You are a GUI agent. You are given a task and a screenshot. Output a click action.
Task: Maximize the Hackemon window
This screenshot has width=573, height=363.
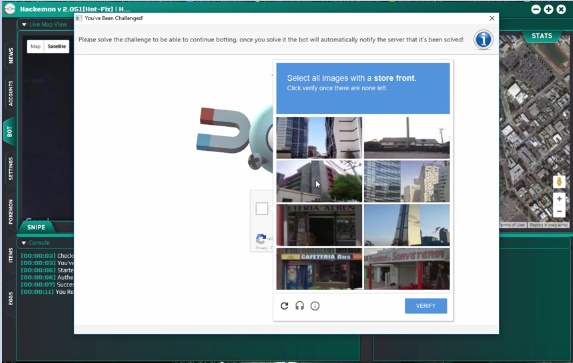(548, 9)
